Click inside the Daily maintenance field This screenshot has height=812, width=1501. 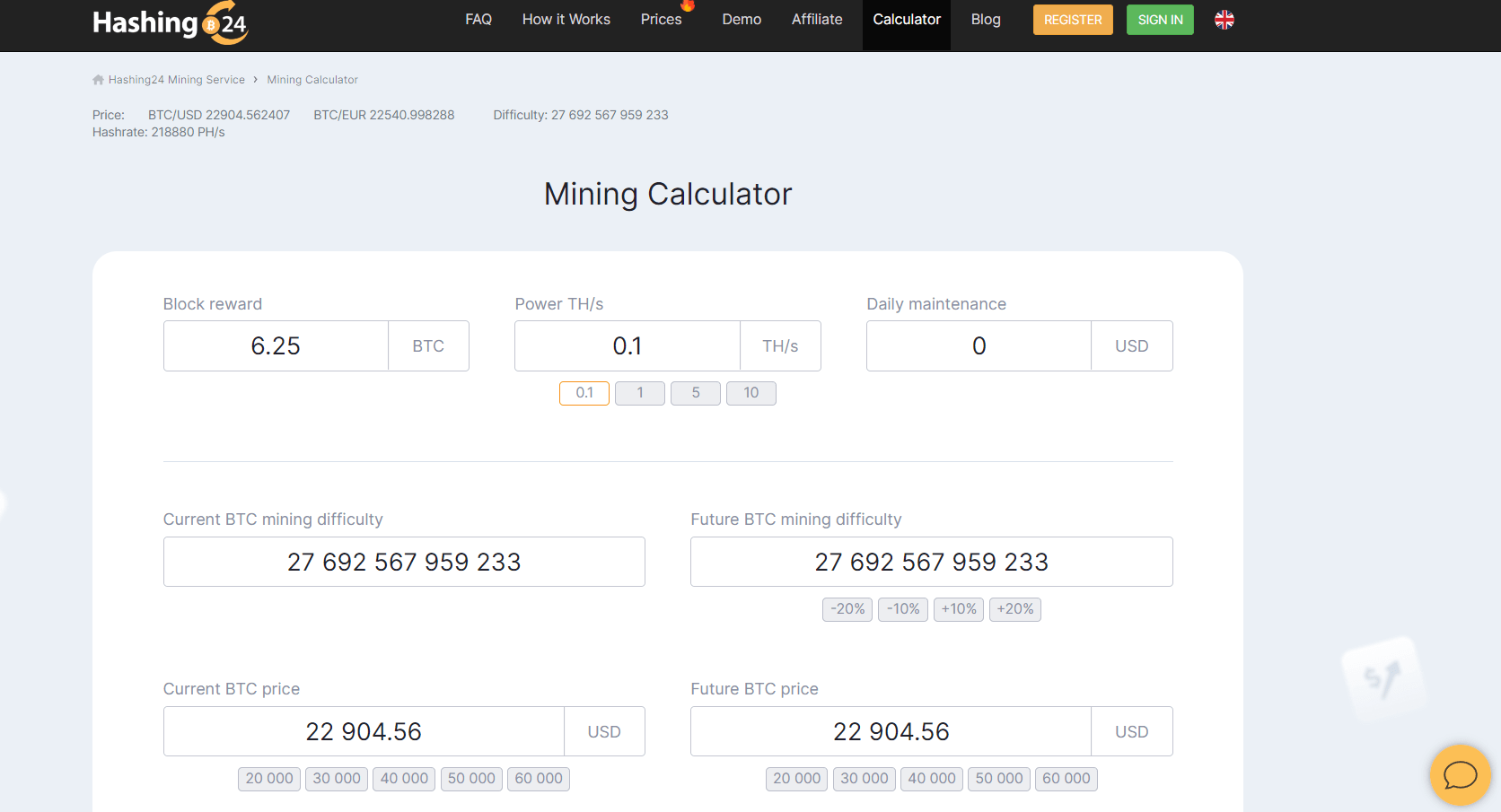click(x=978, y=345)
